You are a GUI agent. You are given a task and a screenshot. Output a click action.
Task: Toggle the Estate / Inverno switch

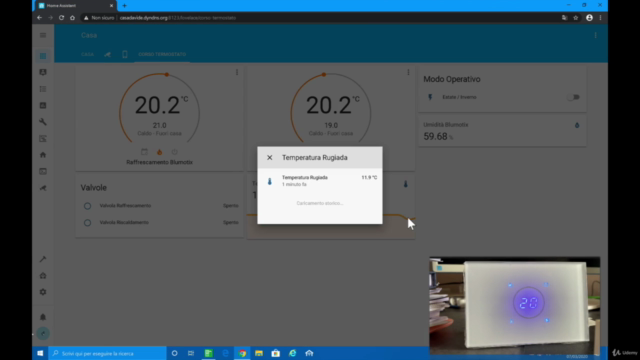pyautogui.click(x=573, y=97)
